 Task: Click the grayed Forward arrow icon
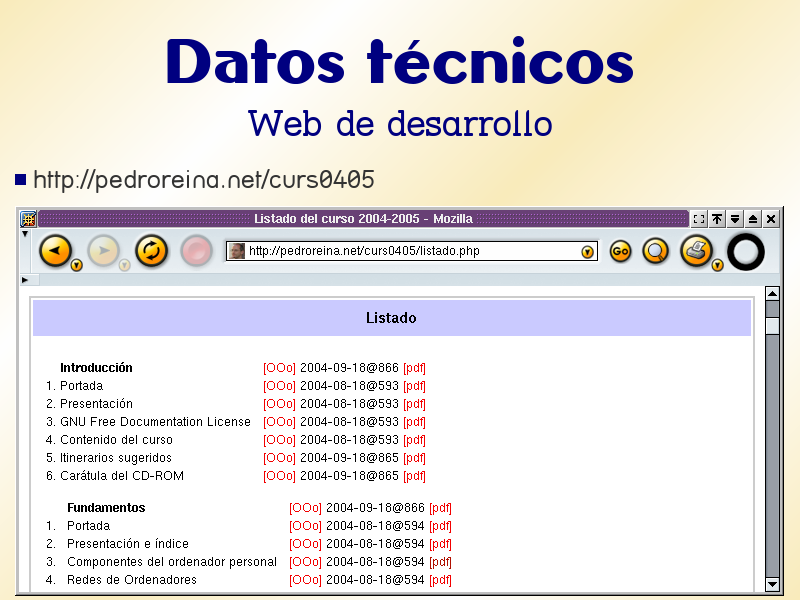click(x=104, y=251)
